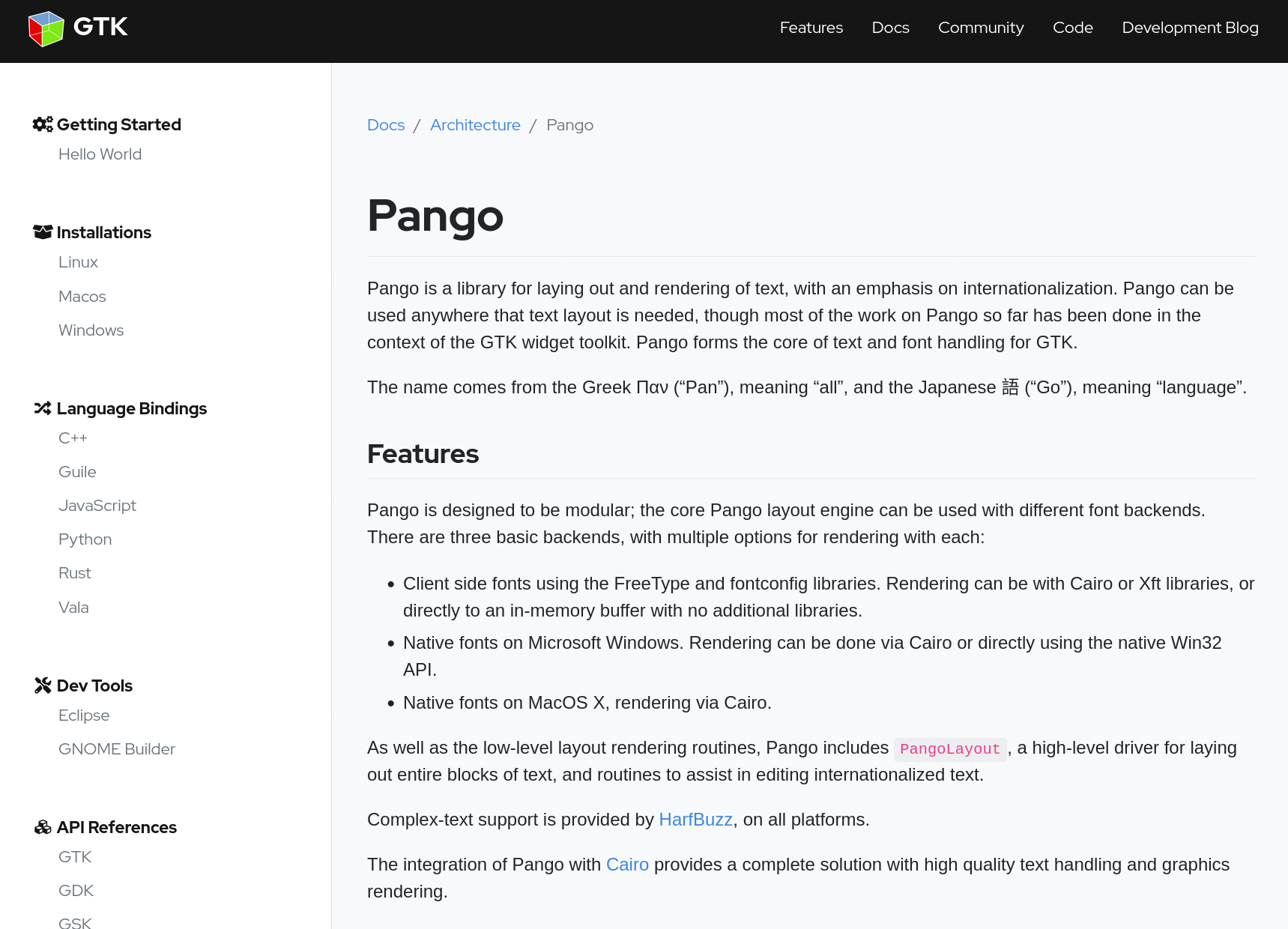Click the GTK cube logo icon
1288x929 pixels.
coord(46,28)
